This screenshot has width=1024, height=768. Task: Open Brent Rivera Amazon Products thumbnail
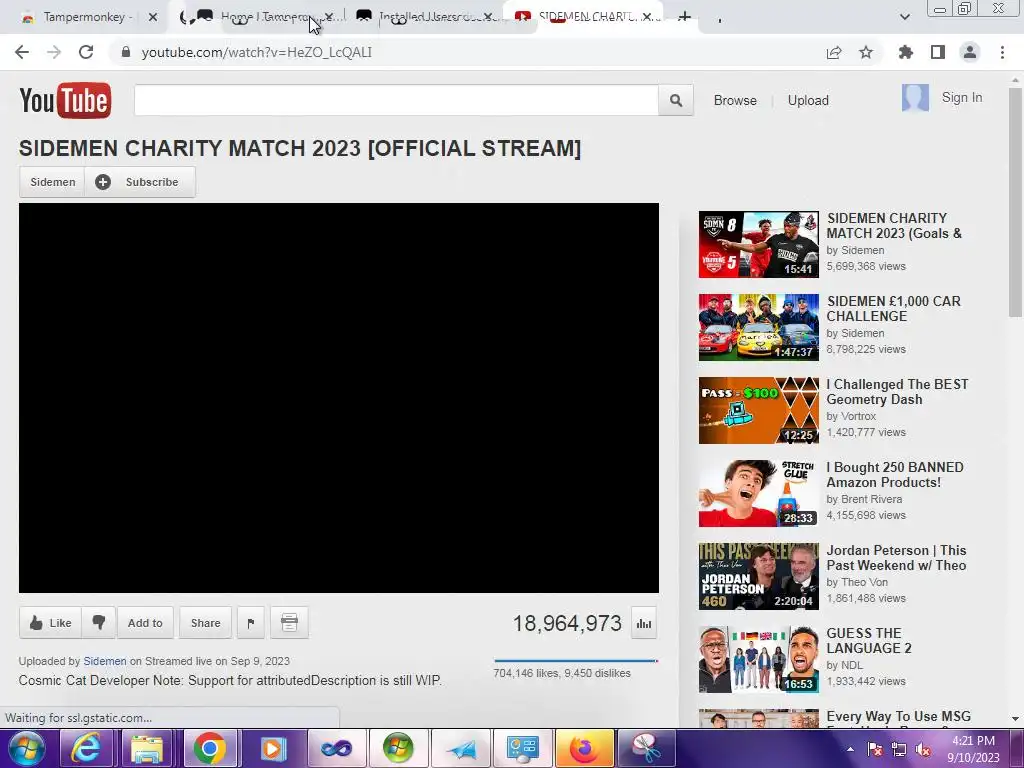758,493
